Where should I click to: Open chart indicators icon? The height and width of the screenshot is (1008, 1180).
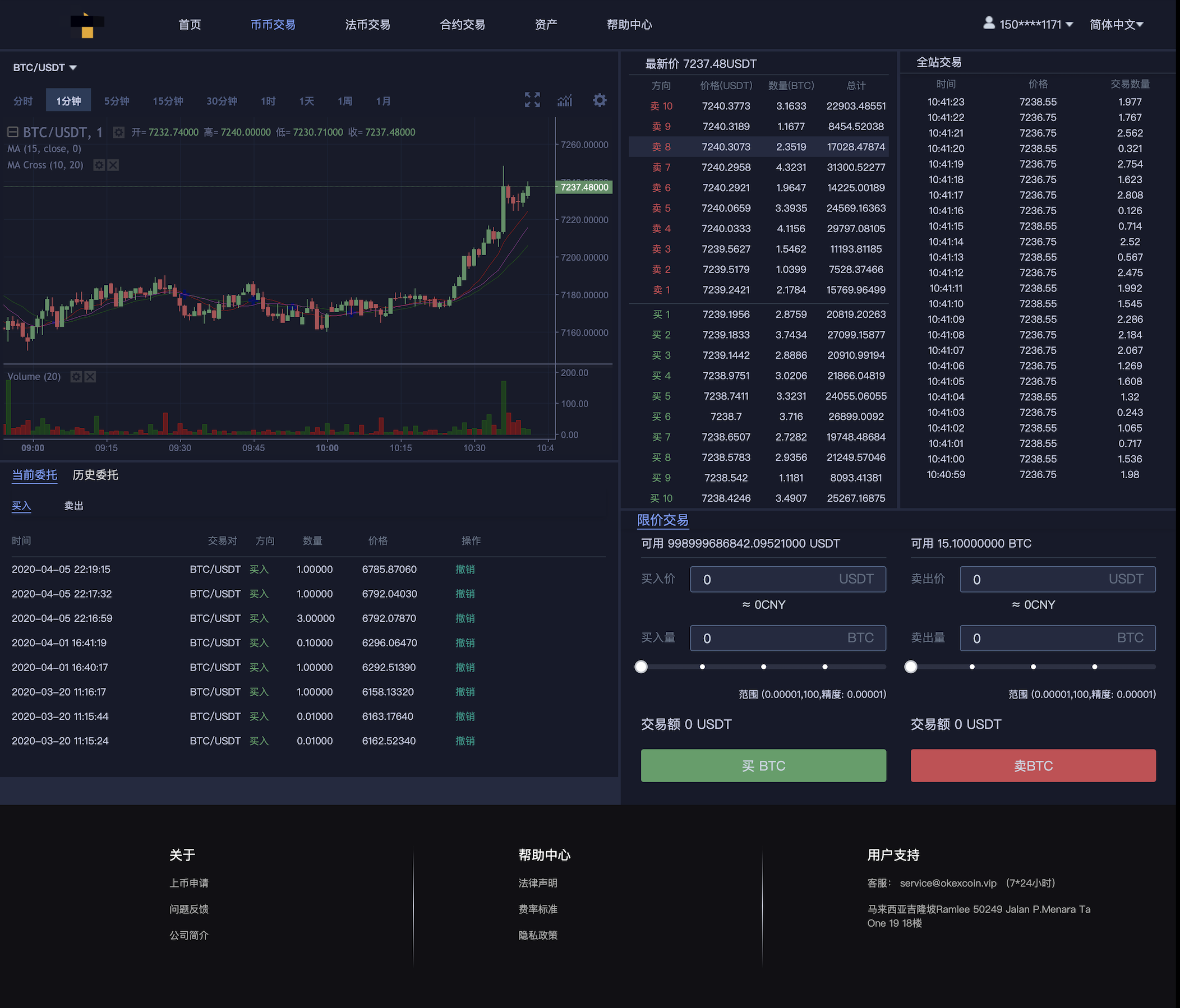(565, 100)
